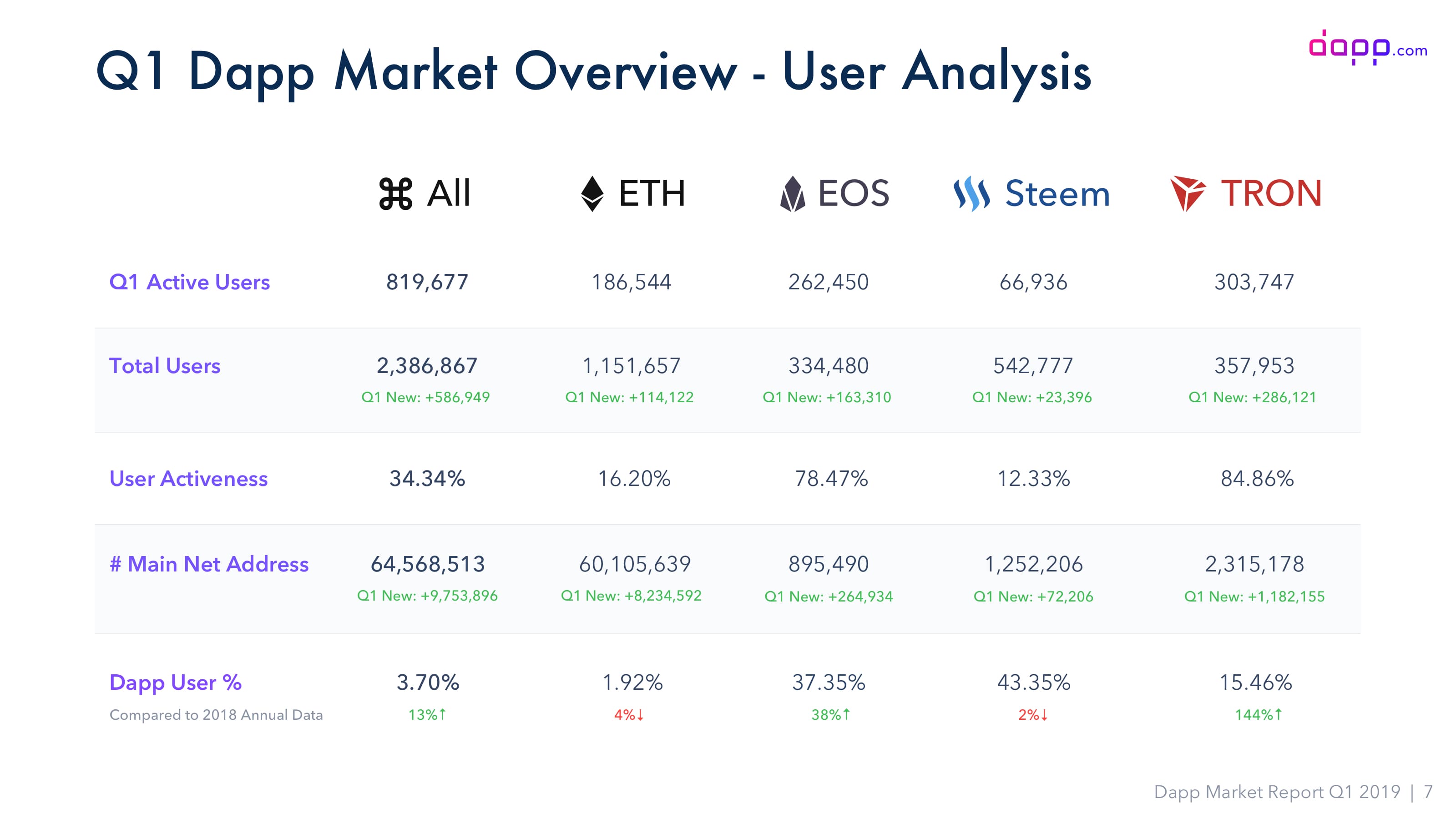Select the User Activeness label

tap(188, 478)
